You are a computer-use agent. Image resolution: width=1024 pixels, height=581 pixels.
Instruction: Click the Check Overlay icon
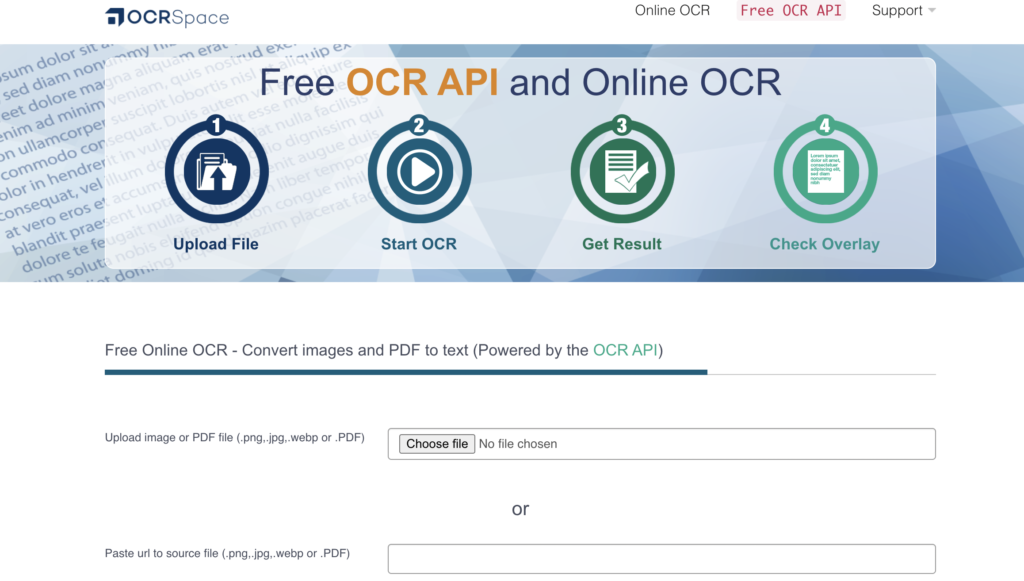pos(825,170)
